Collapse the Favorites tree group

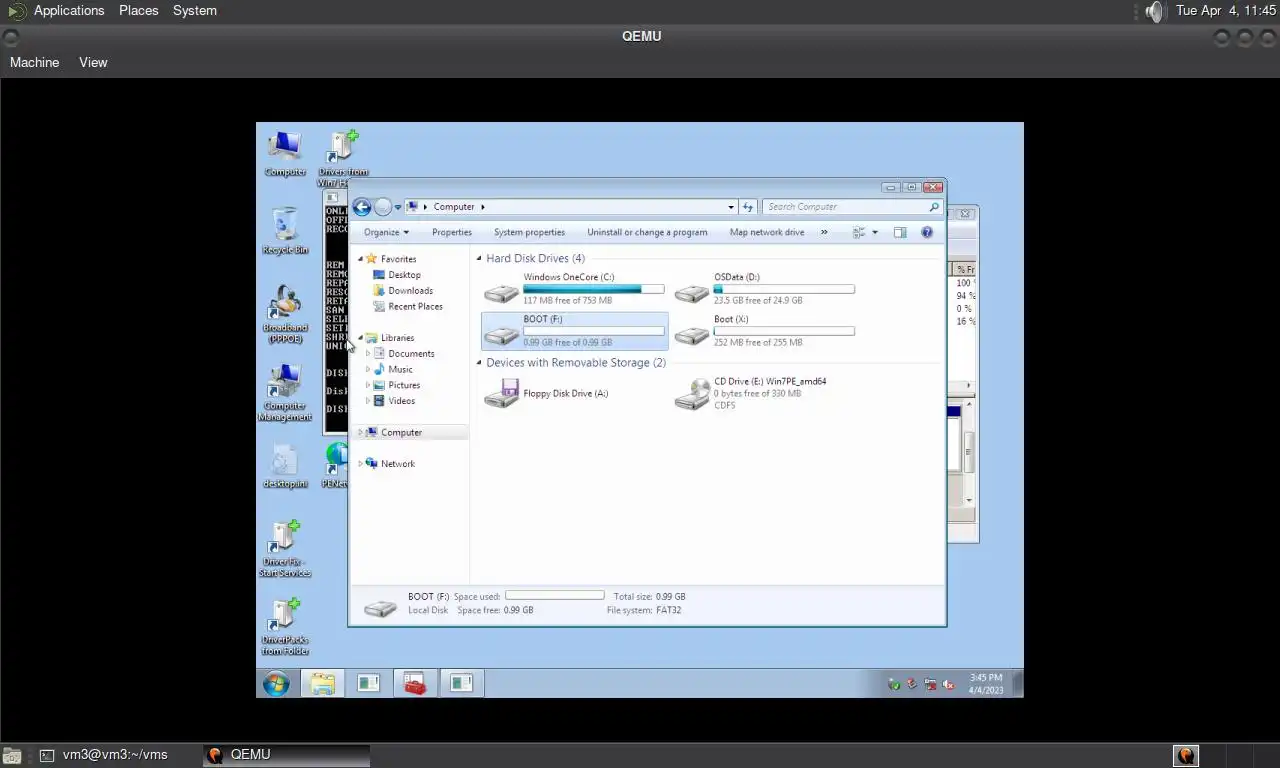pos(361,259)
